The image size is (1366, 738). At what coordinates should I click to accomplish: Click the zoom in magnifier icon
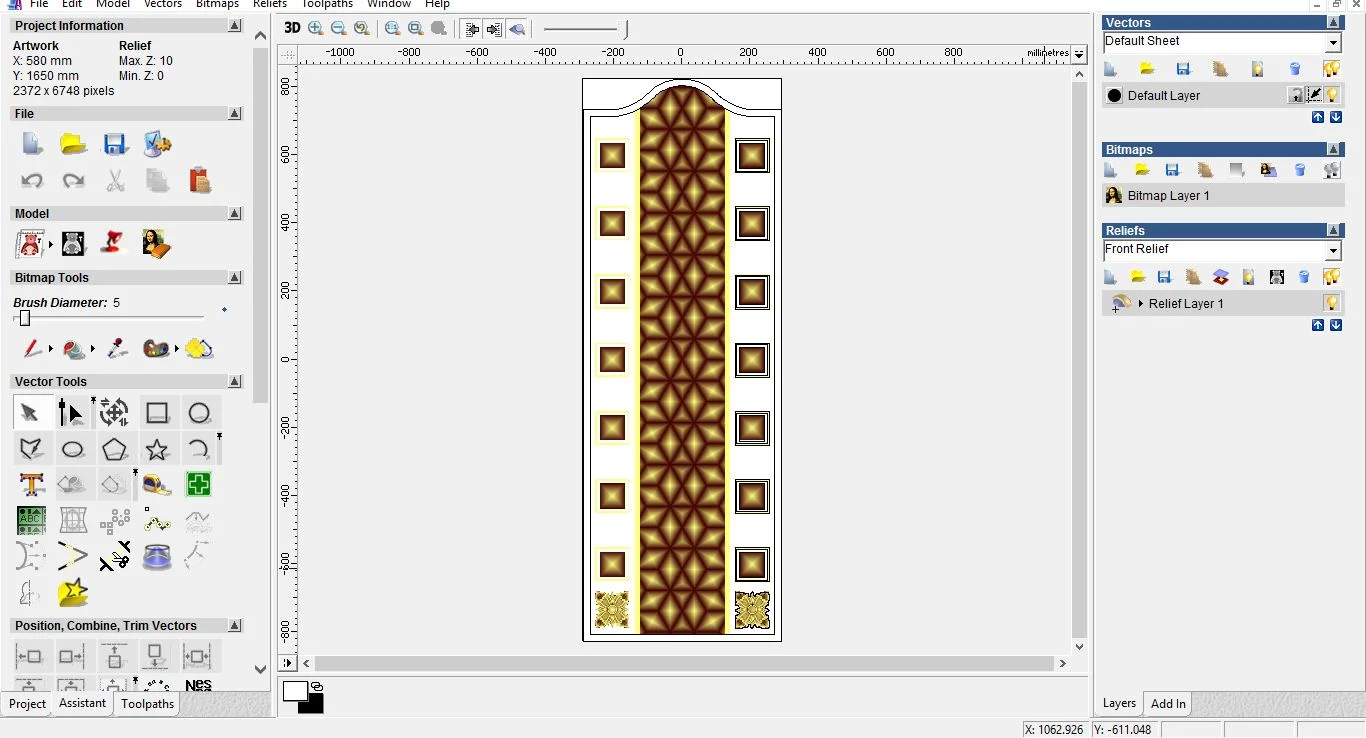[316, 29]
